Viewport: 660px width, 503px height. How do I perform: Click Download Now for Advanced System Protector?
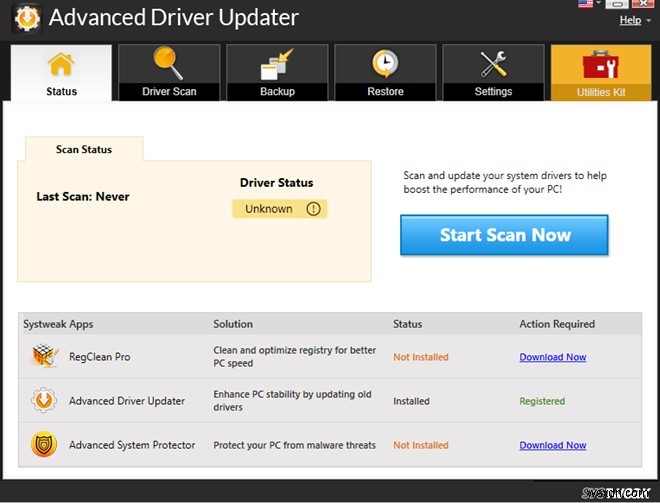coord(553,445)
